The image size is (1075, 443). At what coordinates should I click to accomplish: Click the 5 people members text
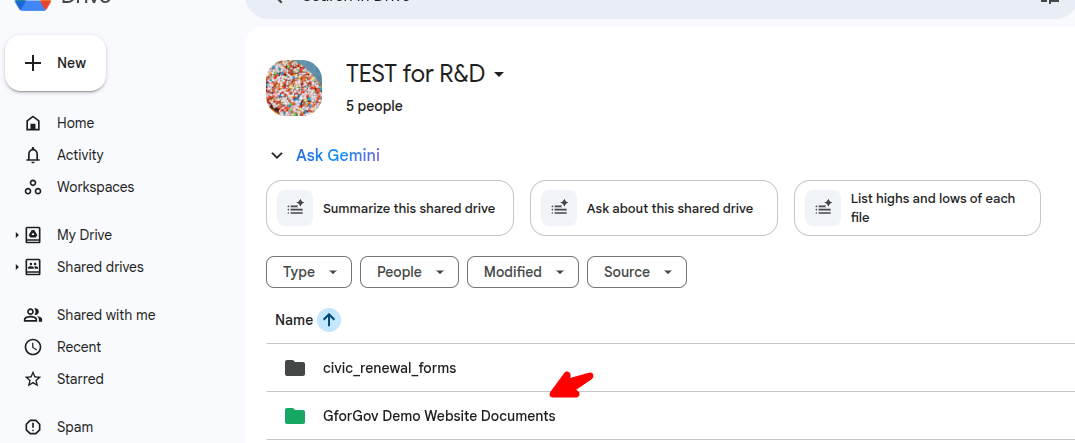[374, 106]
